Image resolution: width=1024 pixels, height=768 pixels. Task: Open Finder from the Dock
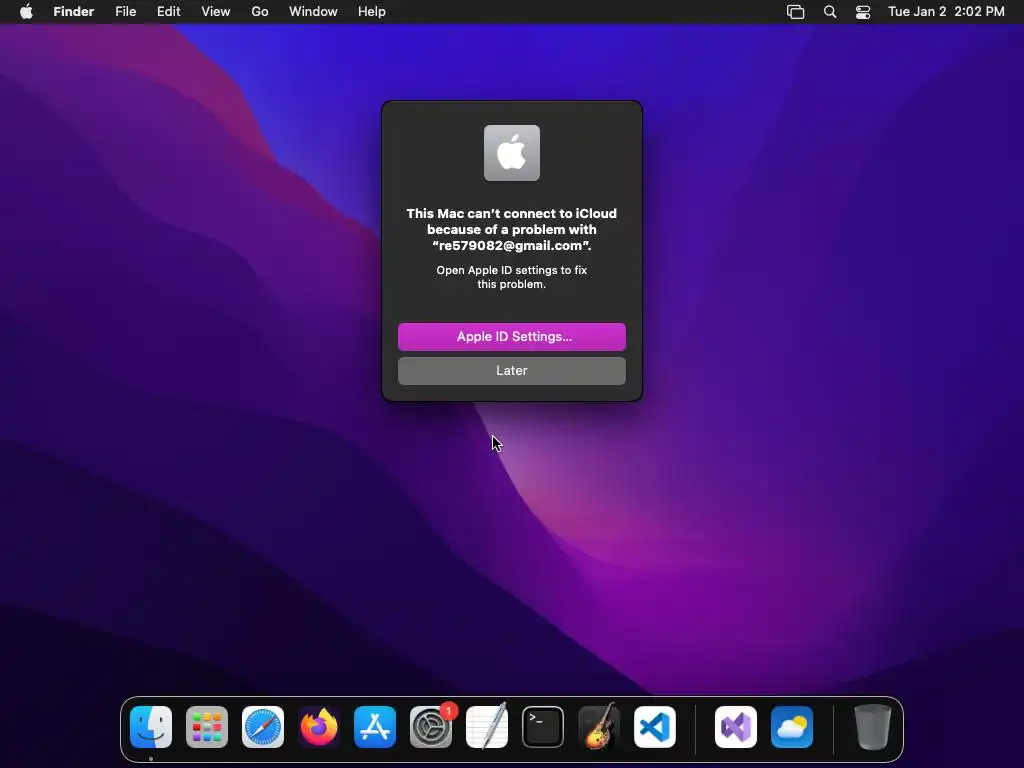coord(151,727)
